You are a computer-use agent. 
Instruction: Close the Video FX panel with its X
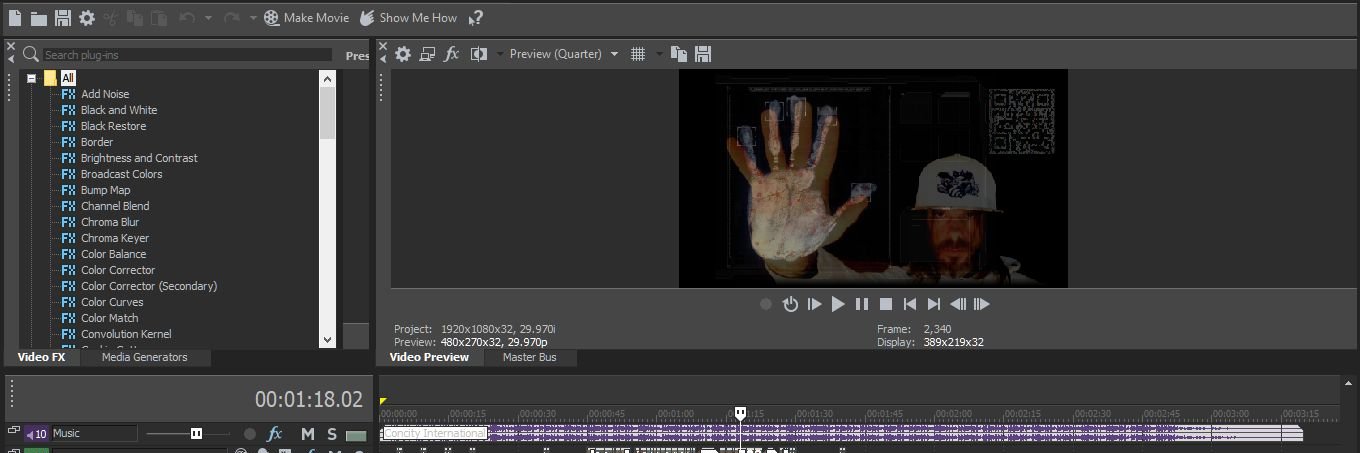(x=10, y=46)
